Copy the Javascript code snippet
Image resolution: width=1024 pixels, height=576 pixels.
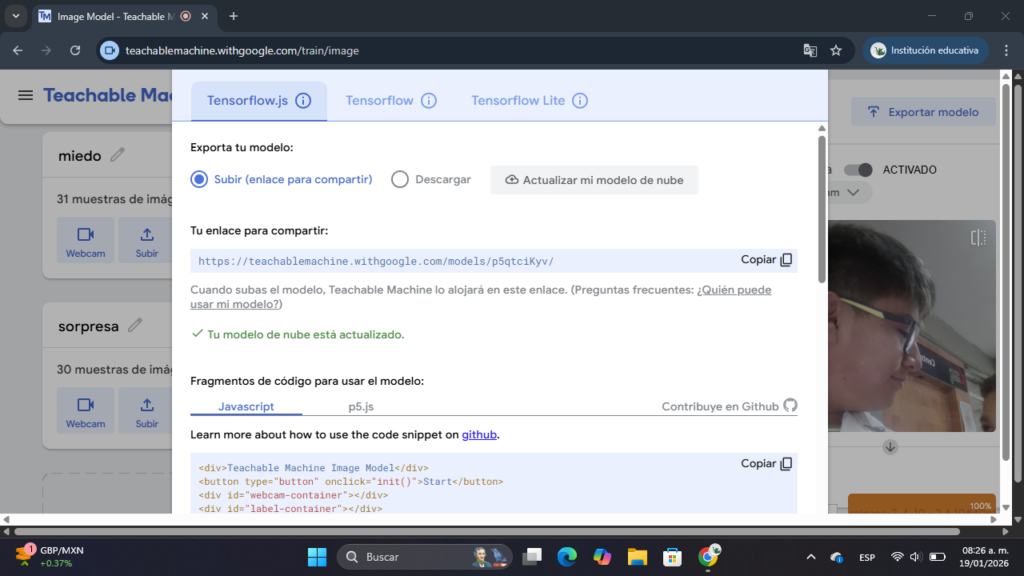766,464
